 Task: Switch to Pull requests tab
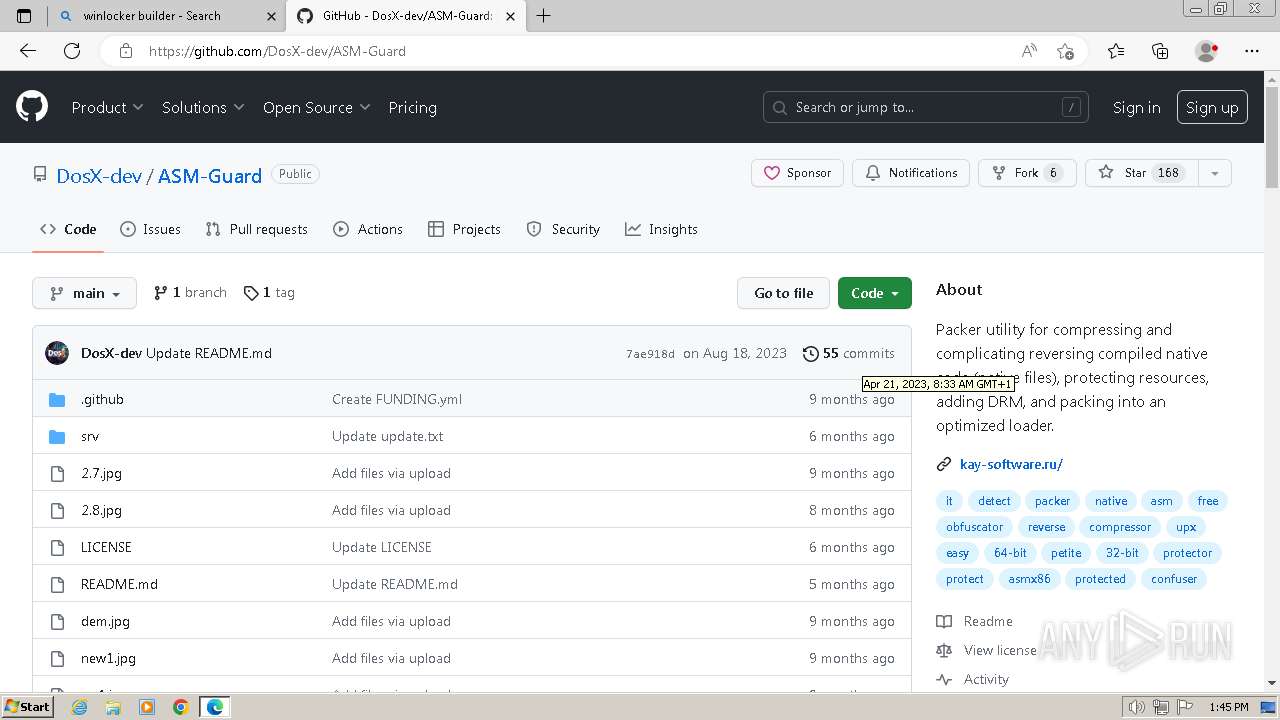(256, 229)
